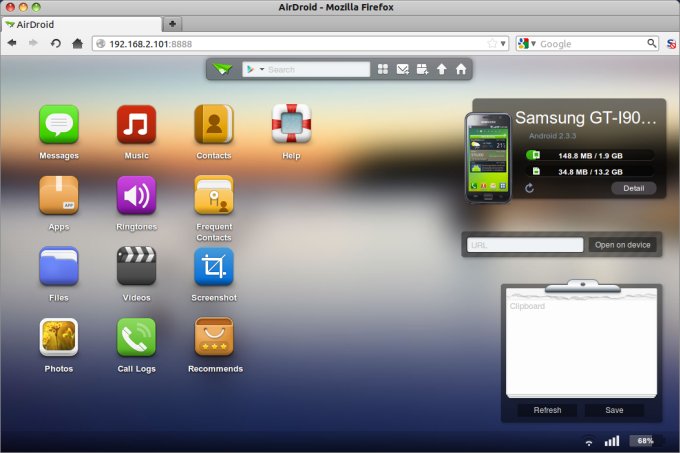
Task: Open the Files folder icon
Action: [x=59, y=266]
